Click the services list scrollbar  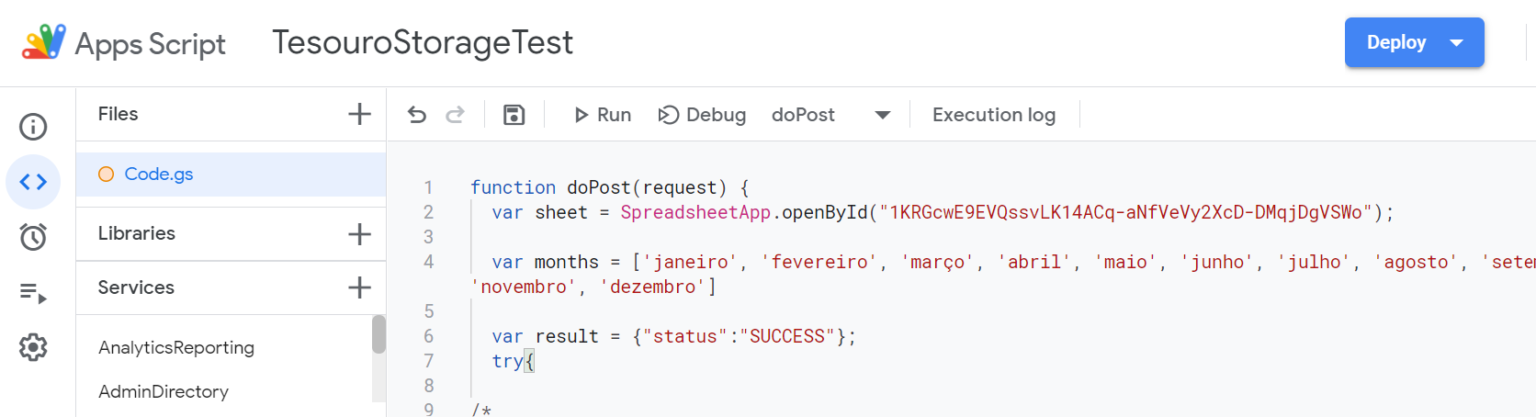[x=379, y=335]
